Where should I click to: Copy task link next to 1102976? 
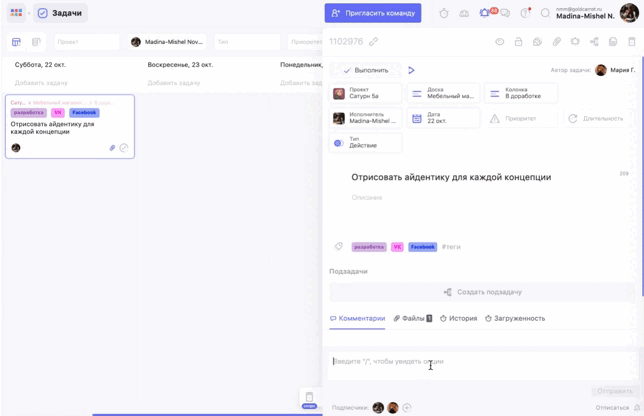[x=373, y=42]
